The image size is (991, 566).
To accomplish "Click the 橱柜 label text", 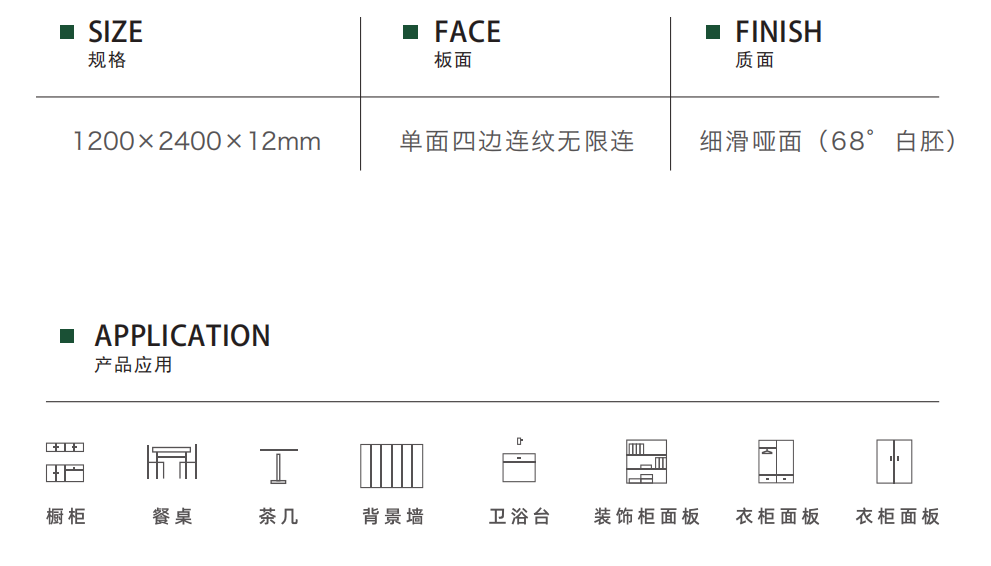I will pyautogui.click(x=66, y=517).
